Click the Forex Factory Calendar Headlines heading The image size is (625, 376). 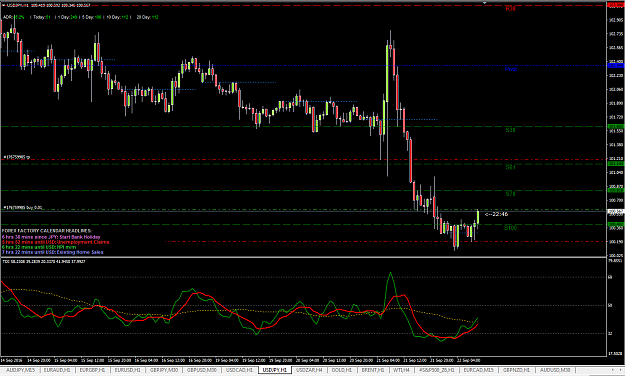(47, 231)
